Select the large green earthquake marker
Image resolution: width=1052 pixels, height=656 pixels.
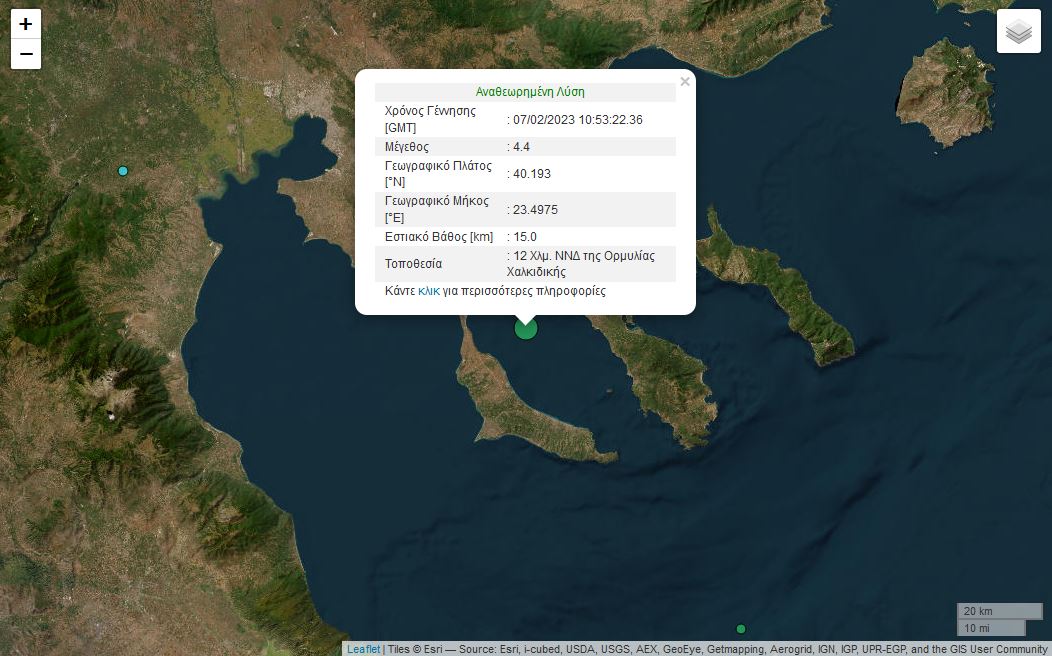[x=525, y=328]
